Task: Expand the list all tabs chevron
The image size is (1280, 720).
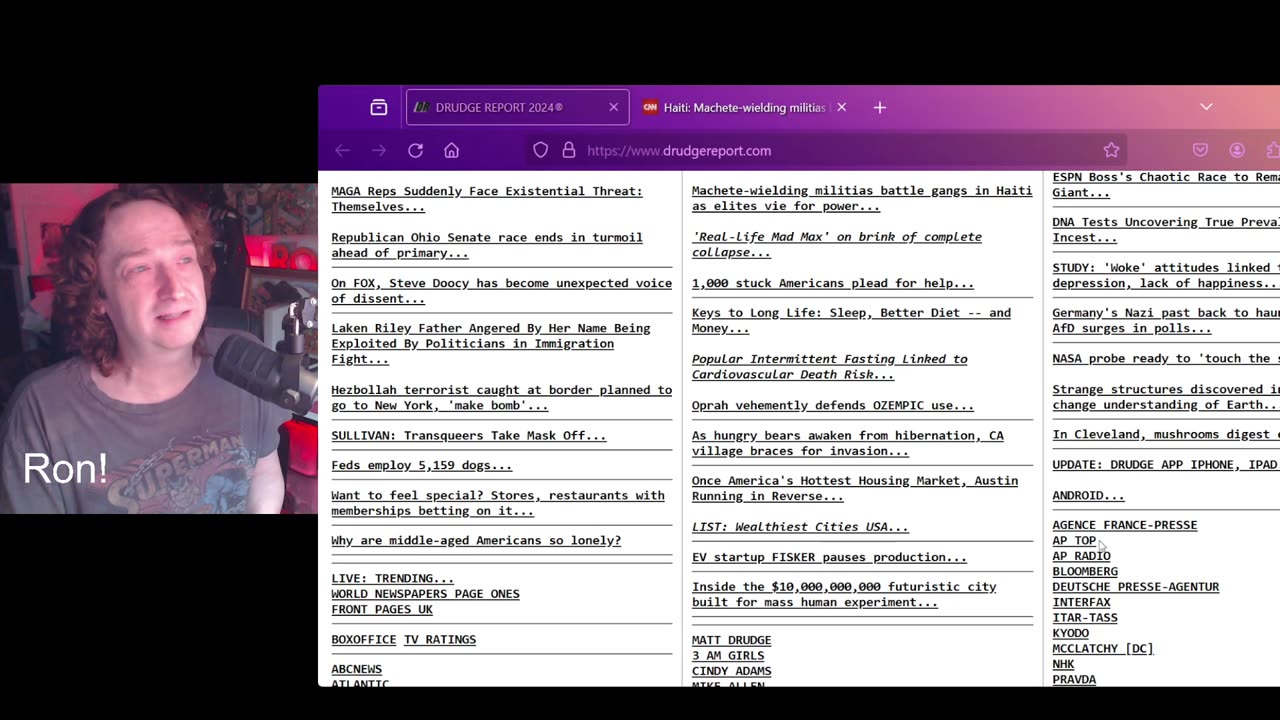Action: [1206, 107]
